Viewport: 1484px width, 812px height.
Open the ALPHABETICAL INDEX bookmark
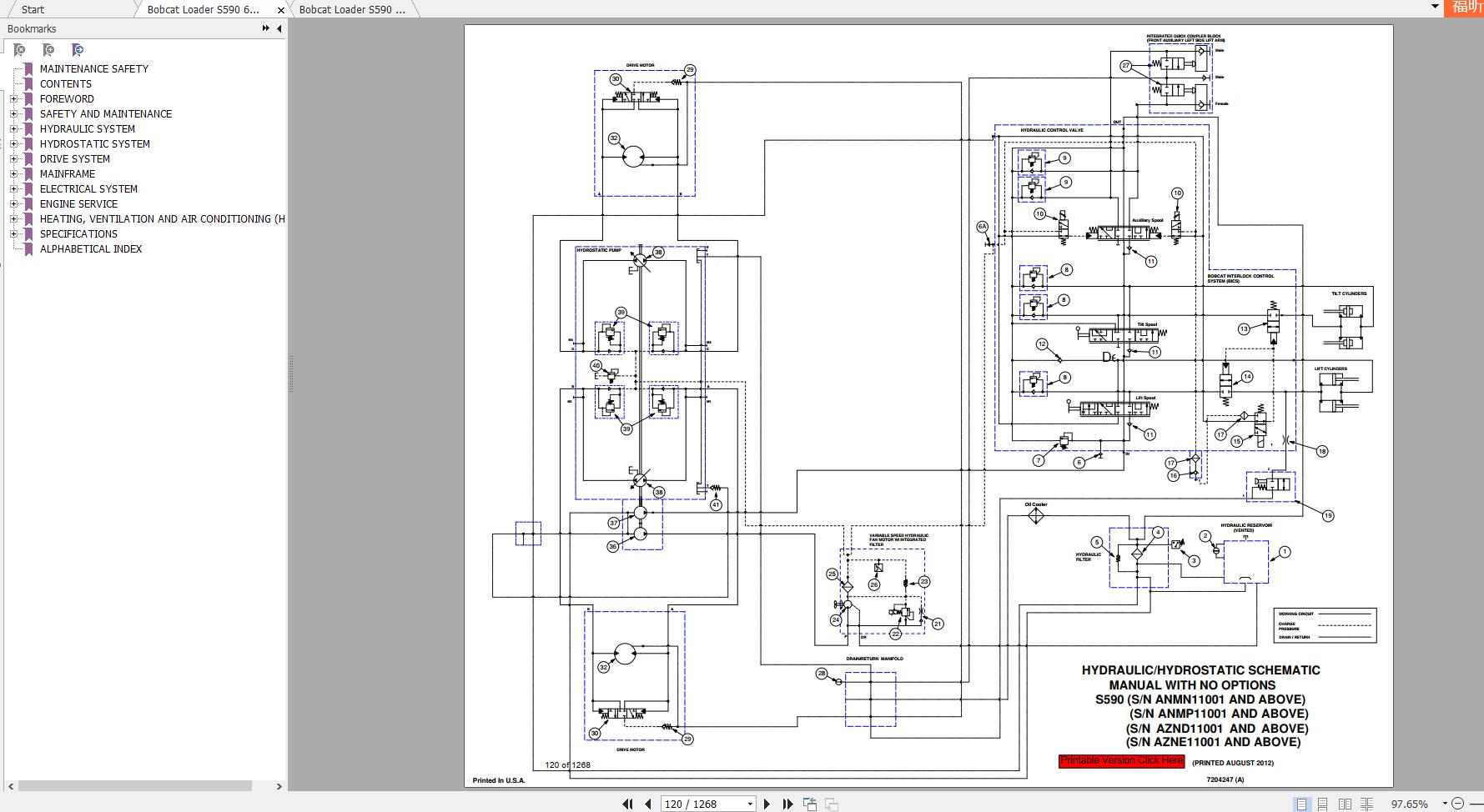coord(91,249)
